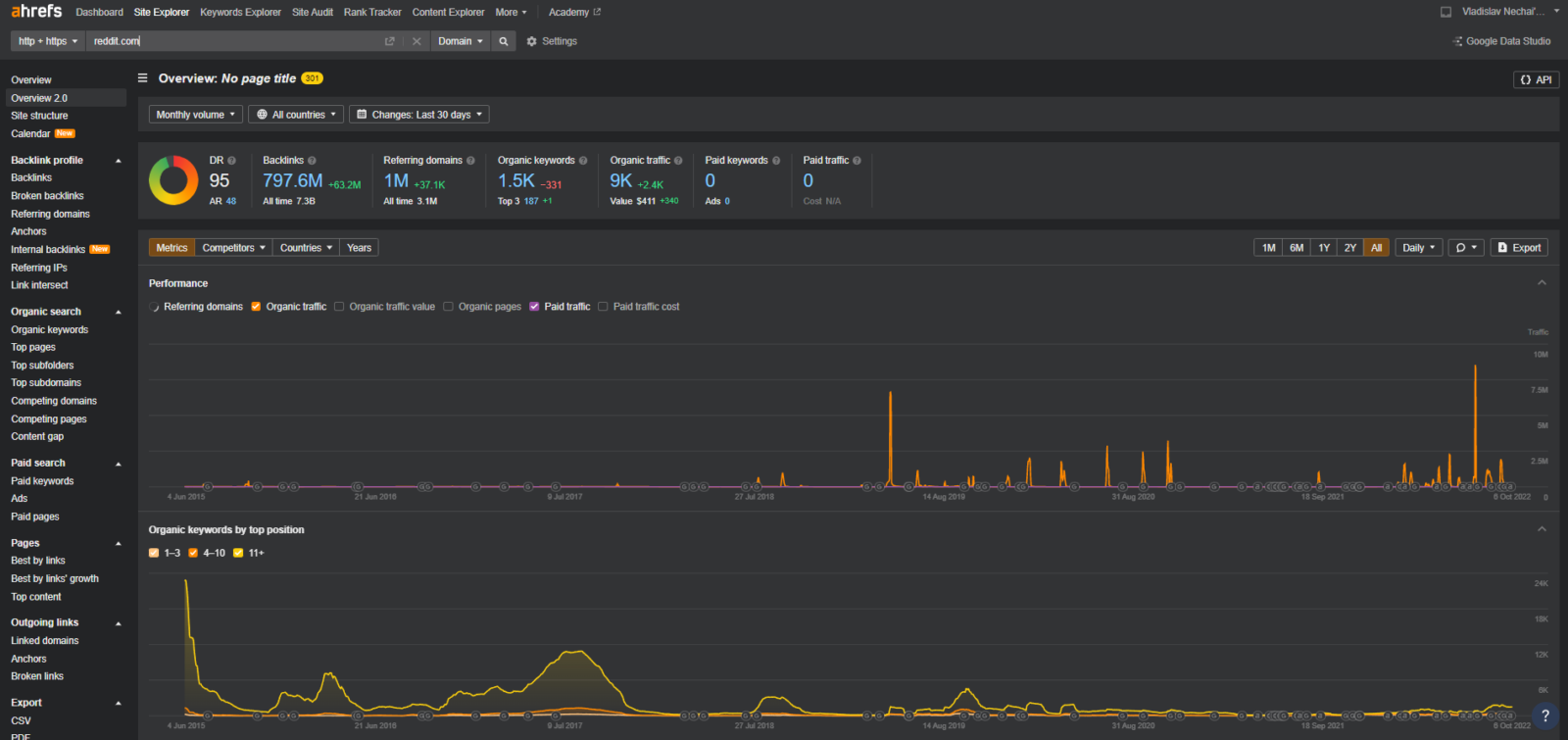Open chart annotations comment icon dropdown
The image size is (1568, 740).
(x=1465, y=248)
